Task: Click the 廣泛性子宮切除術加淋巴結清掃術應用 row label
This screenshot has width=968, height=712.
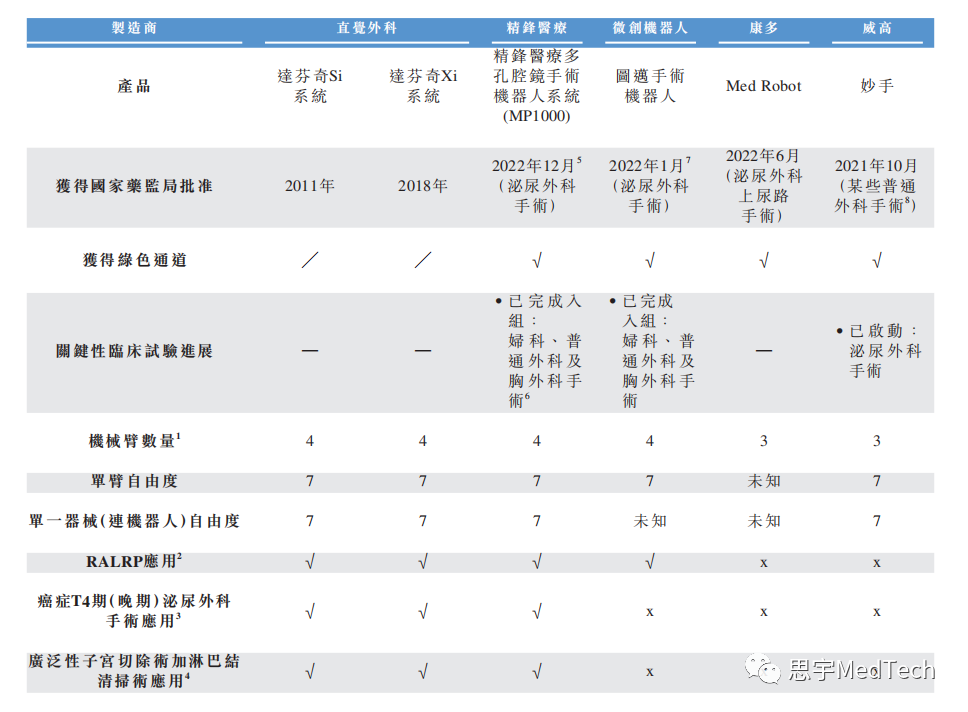Action: coord(134,671)
